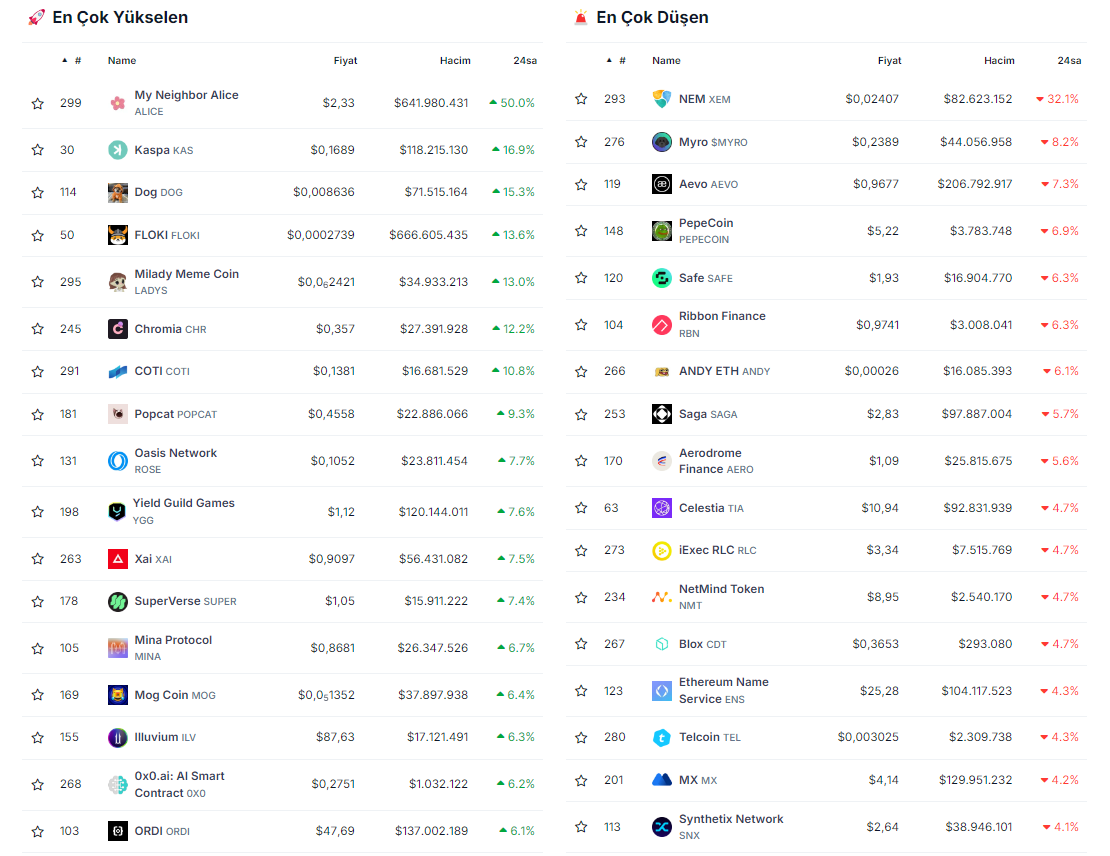1110x856 pixels.
Task: Click the PepeCoin frog logo icon
Action: click(662, 231)
